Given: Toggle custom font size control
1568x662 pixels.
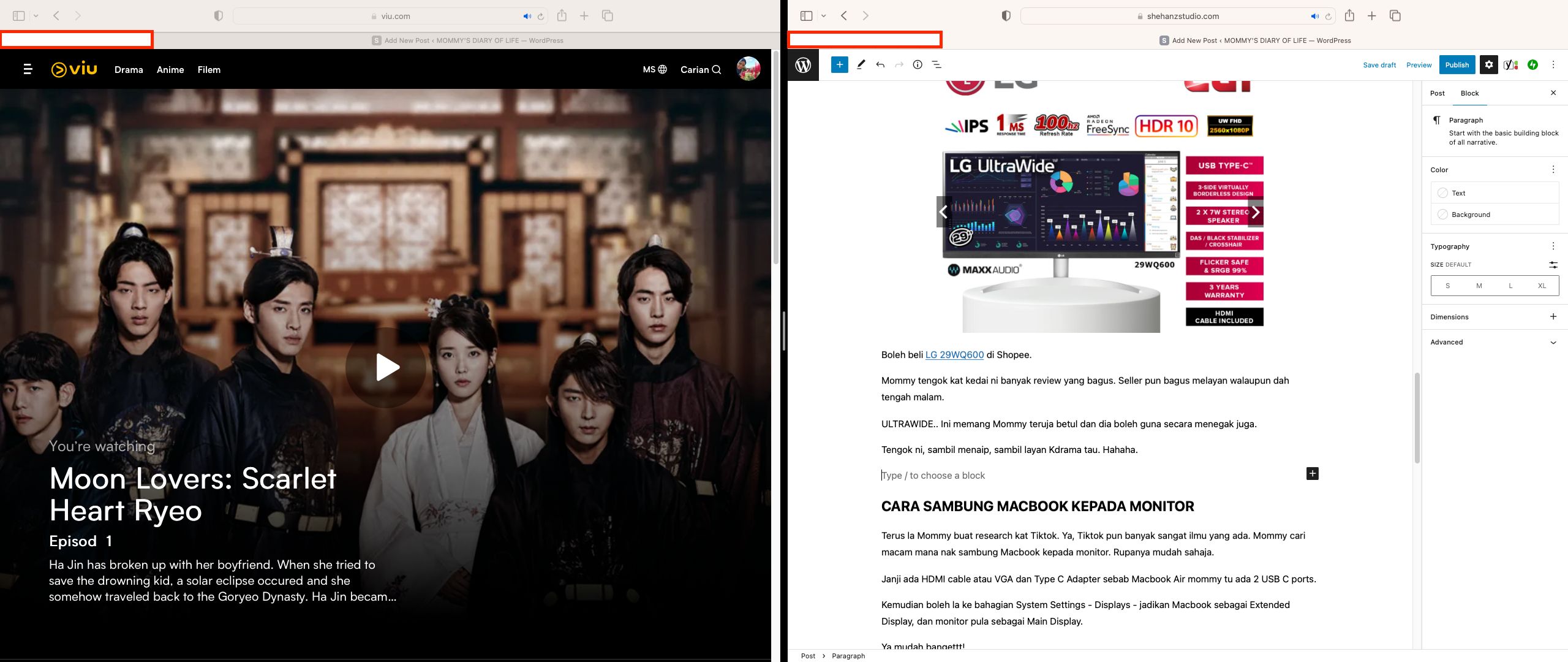Looking at the screenshot, I should coord(1553,265).
